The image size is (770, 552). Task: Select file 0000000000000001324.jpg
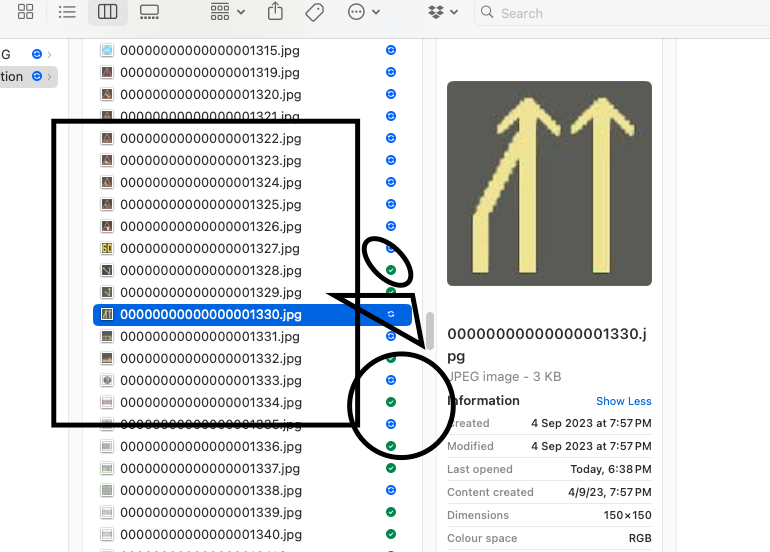pyautogui.click(x=211, y=183)
